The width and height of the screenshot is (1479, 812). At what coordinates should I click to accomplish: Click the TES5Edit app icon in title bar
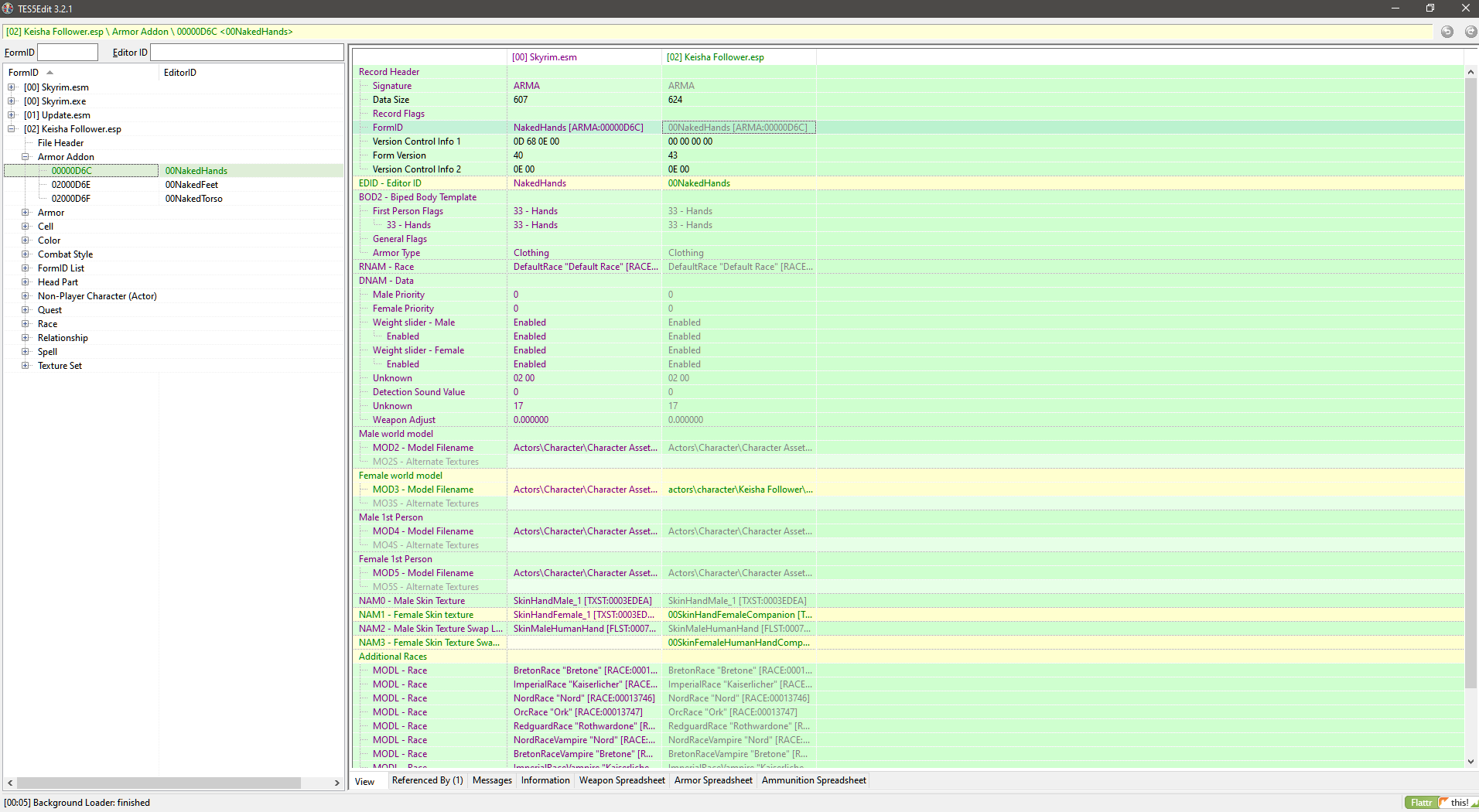tap(8, 9)
